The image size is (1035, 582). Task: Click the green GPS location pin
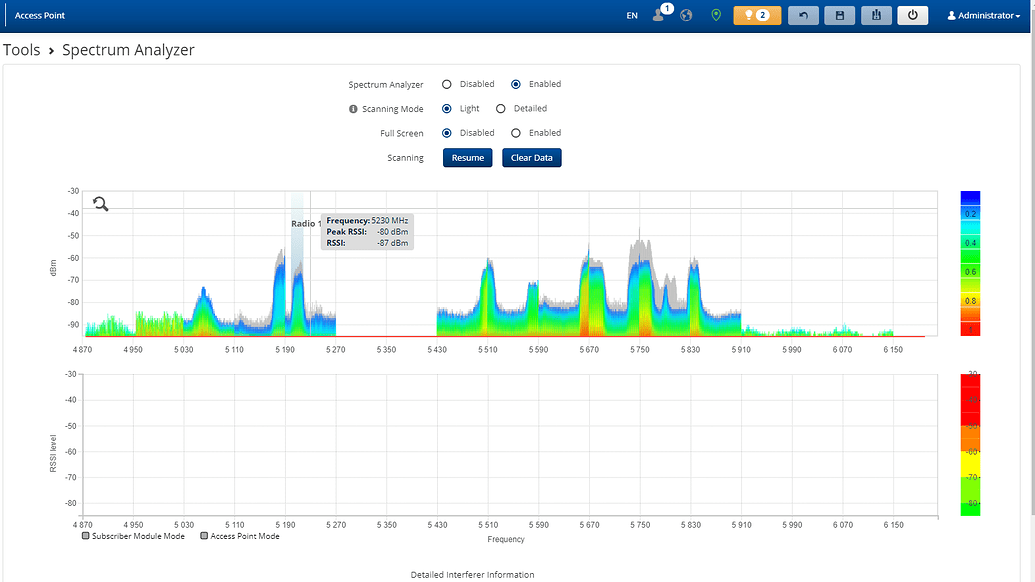(x=715, y=16)
